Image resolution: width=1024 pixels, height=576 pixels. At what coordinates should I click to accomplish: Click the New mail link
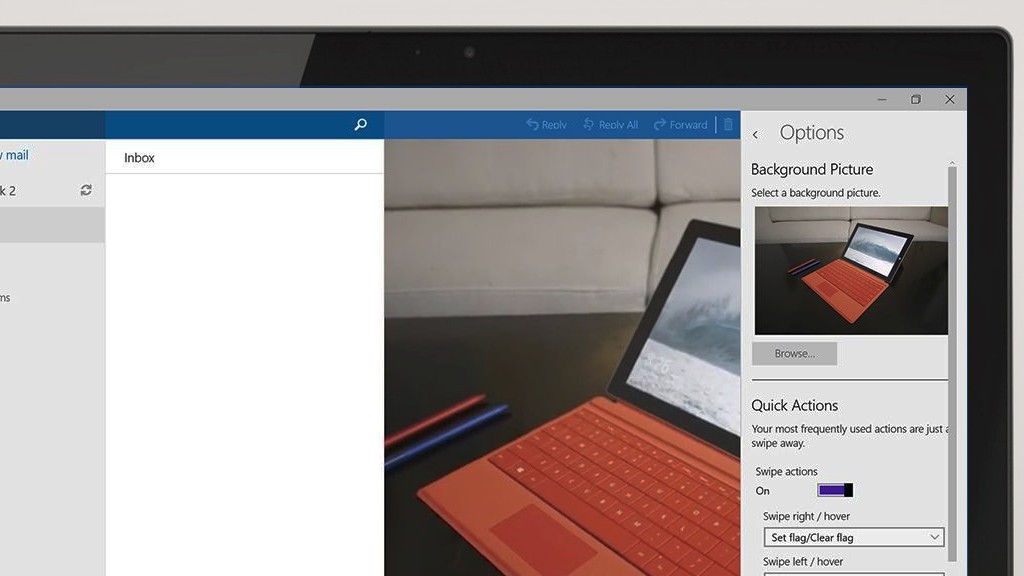coord(16,155)
